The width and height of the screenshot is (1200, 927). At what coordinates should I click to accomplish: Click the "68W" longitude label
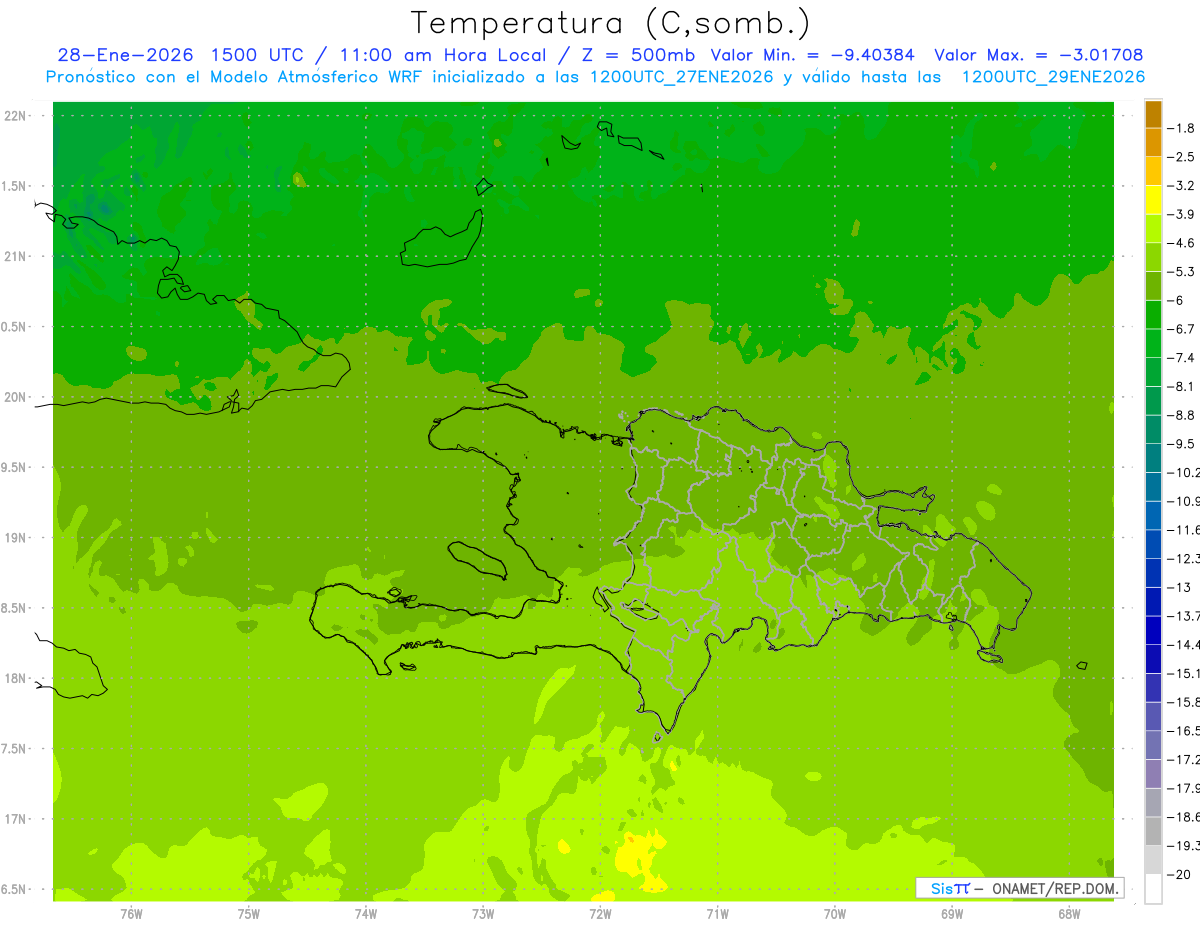[1069, 913]
